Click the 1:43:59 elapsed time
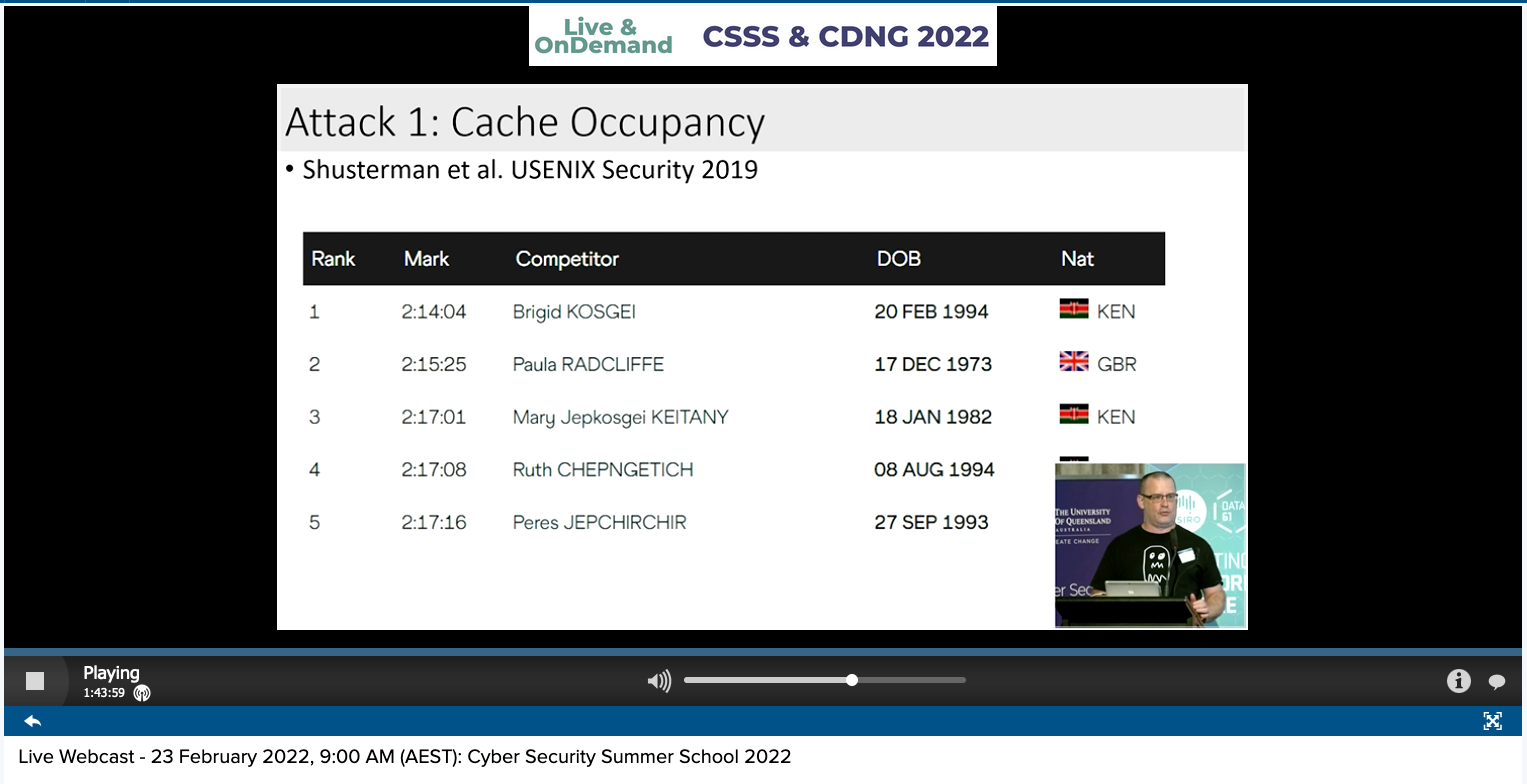Image resolution: width=1527 pixels, height=784 pixels. (x=104, y=693)
